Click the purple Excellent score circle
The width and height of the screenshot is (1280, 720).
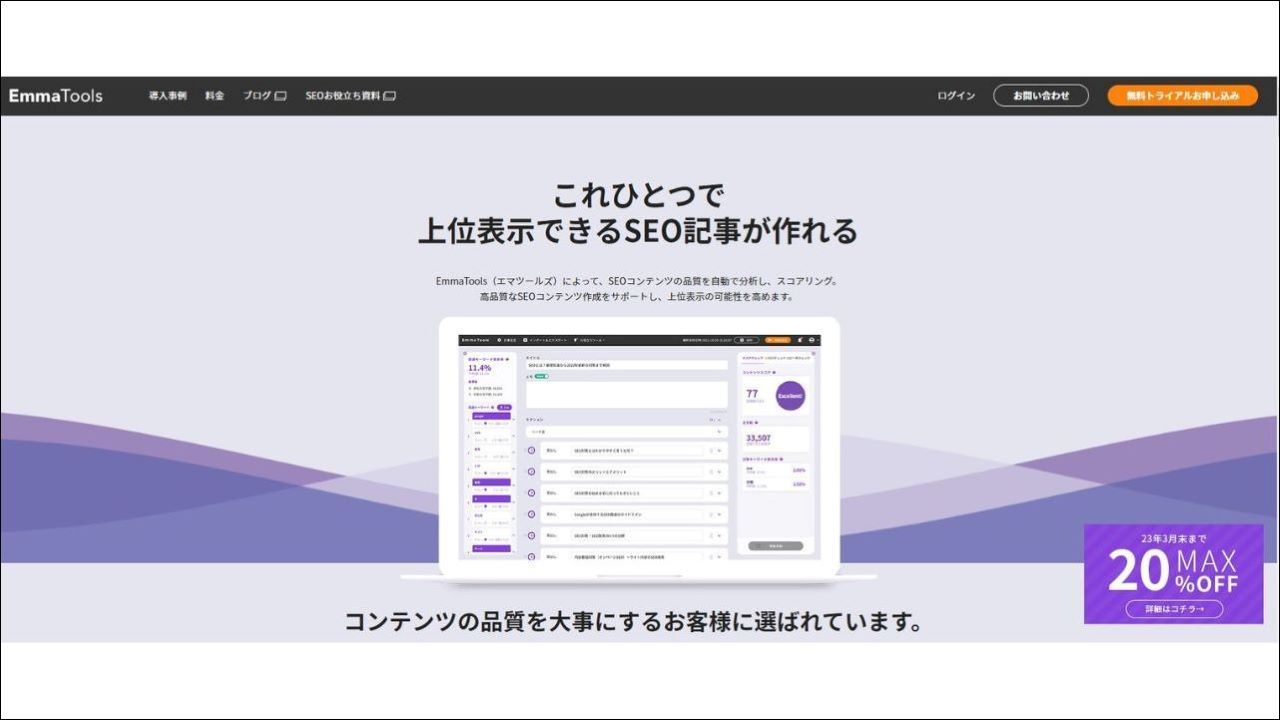point(790,396)
